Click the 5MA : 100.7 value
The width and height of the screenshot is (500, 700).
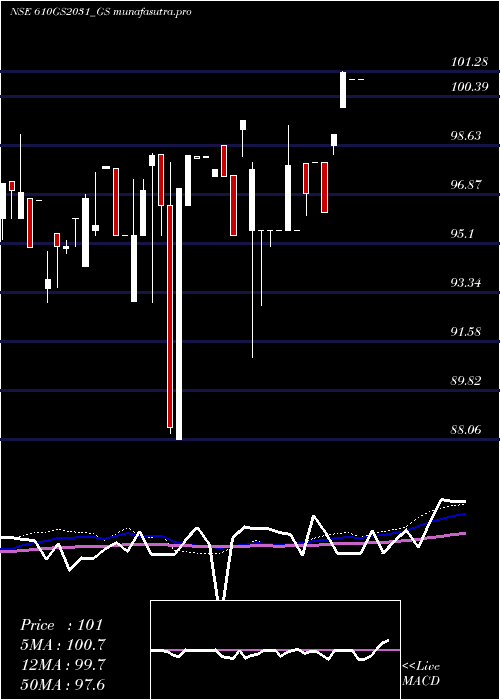63,645
